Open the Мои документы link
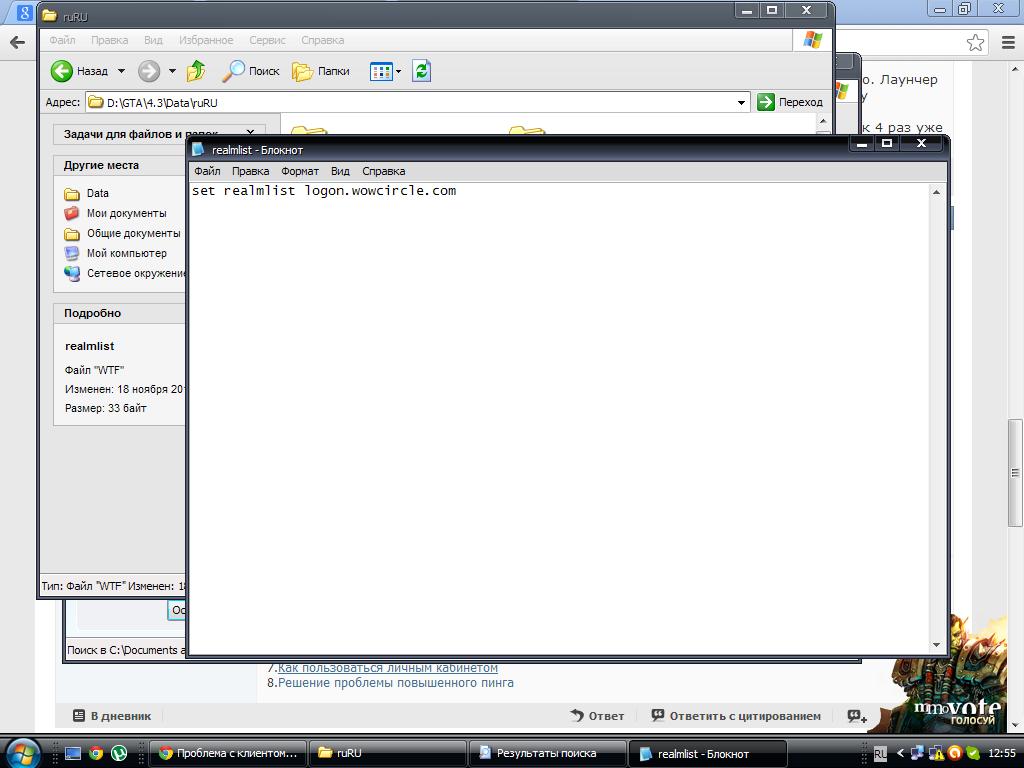This screenshot has height=768, width=1024. tap(126, 213)
